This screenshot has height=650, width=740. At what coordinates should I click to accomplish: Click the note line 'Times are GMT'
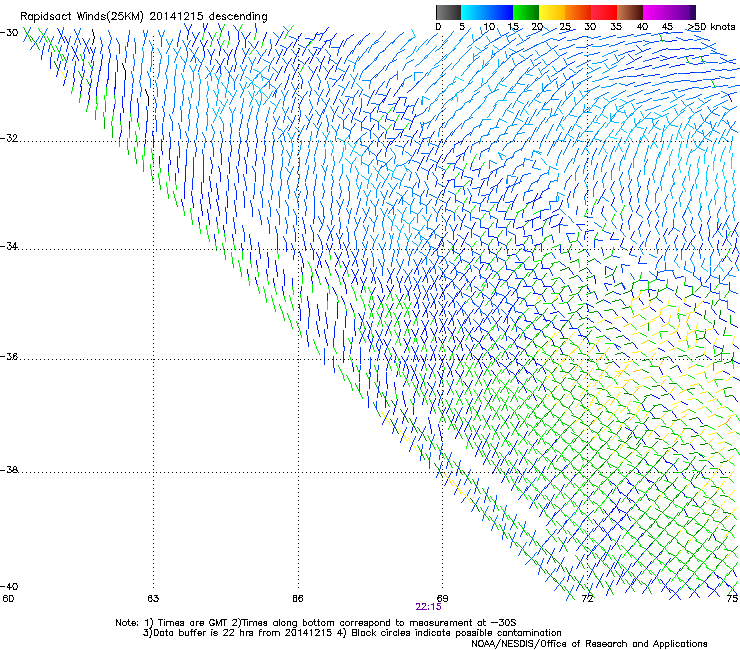click(193, 623)
